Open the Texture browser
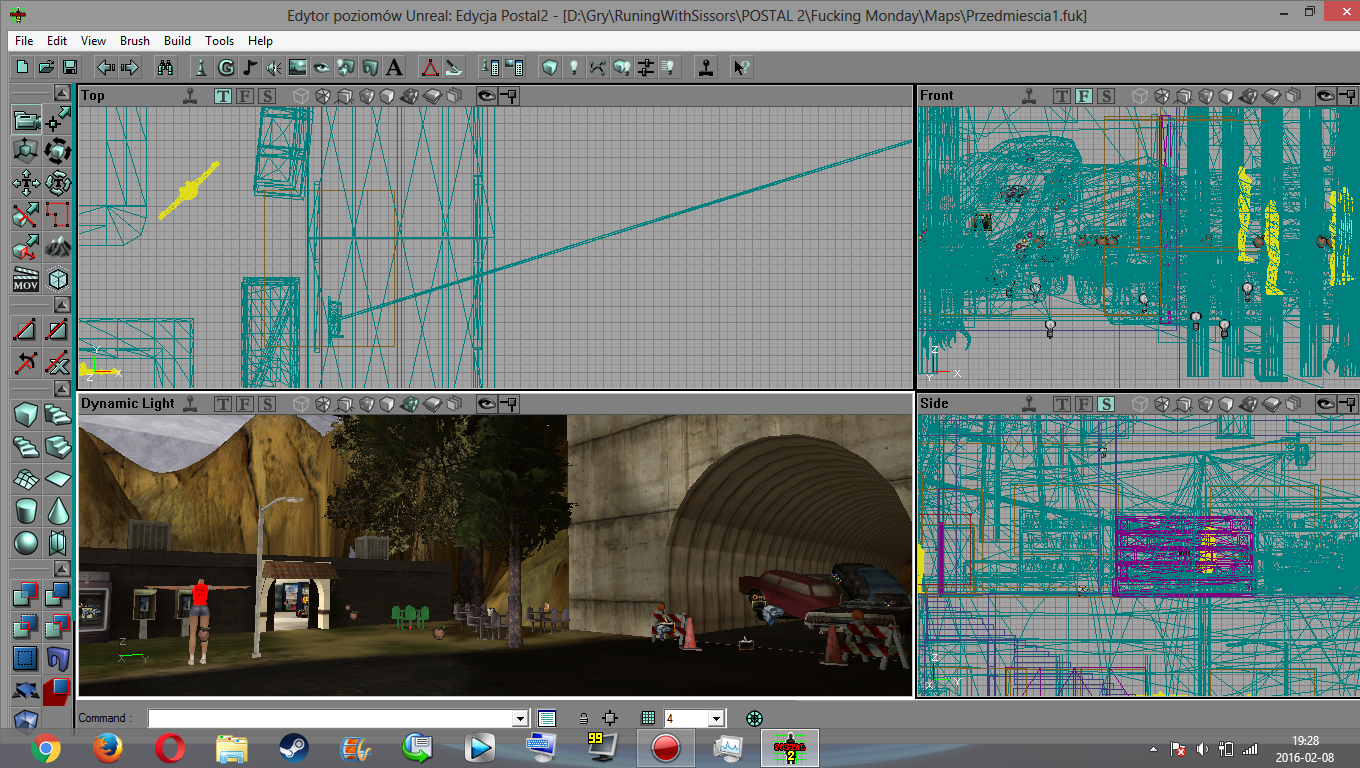Viewport: 1360px width, 768px height. (298, 67)
